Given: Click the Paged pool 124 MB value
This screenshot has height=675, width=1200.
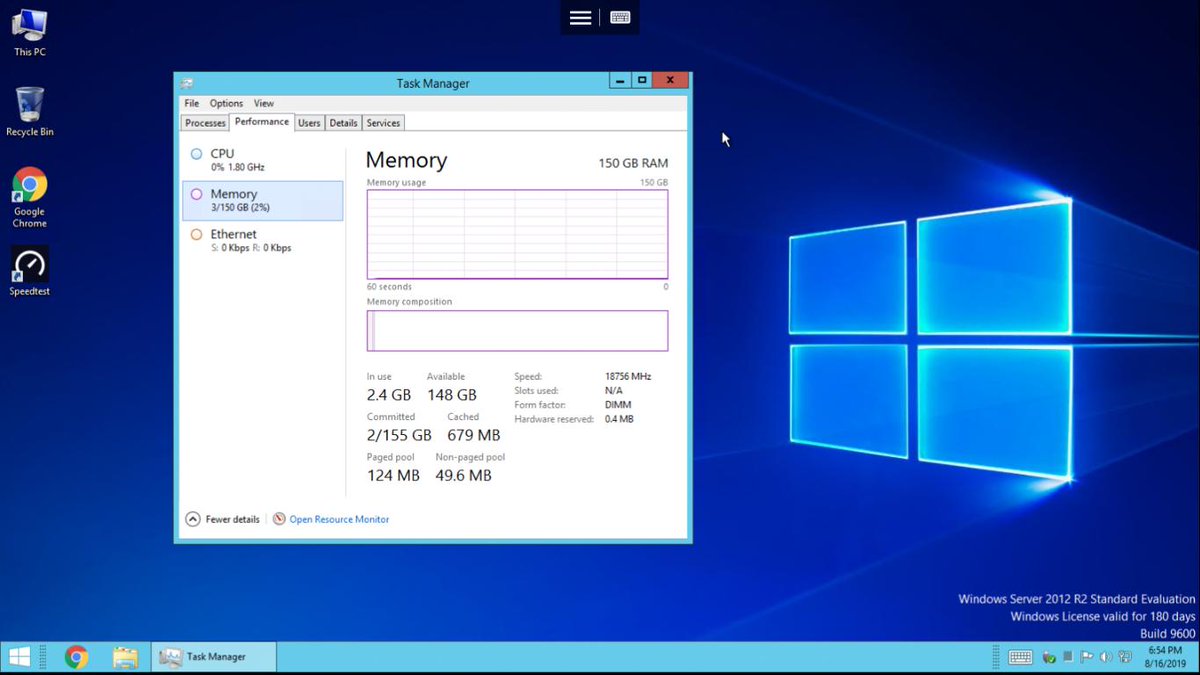Looking at the screenshot, I should point(393,475).
